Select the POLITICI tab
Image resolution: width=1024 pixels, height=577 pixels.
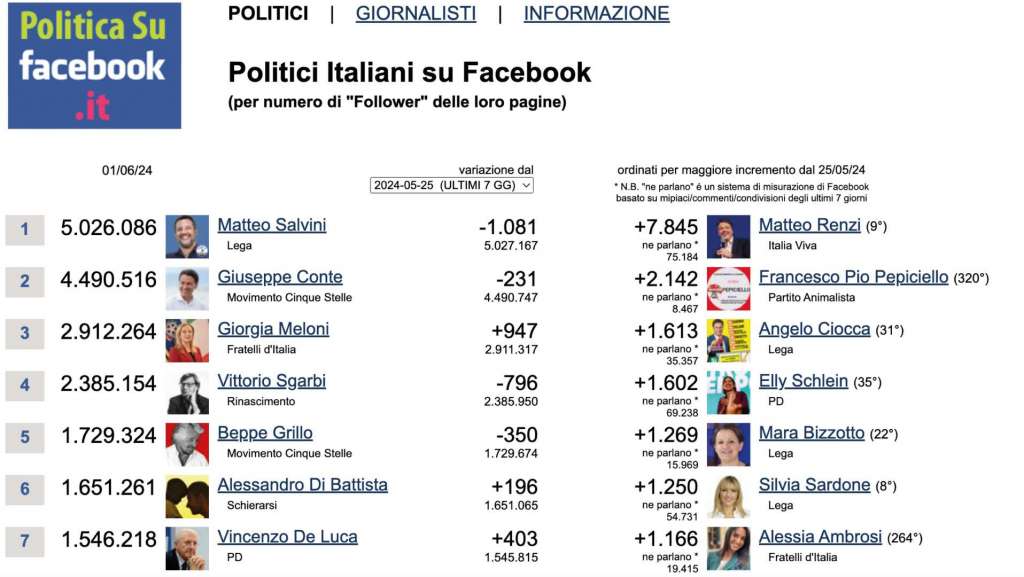pyautogui.click(x=268, y=13)
